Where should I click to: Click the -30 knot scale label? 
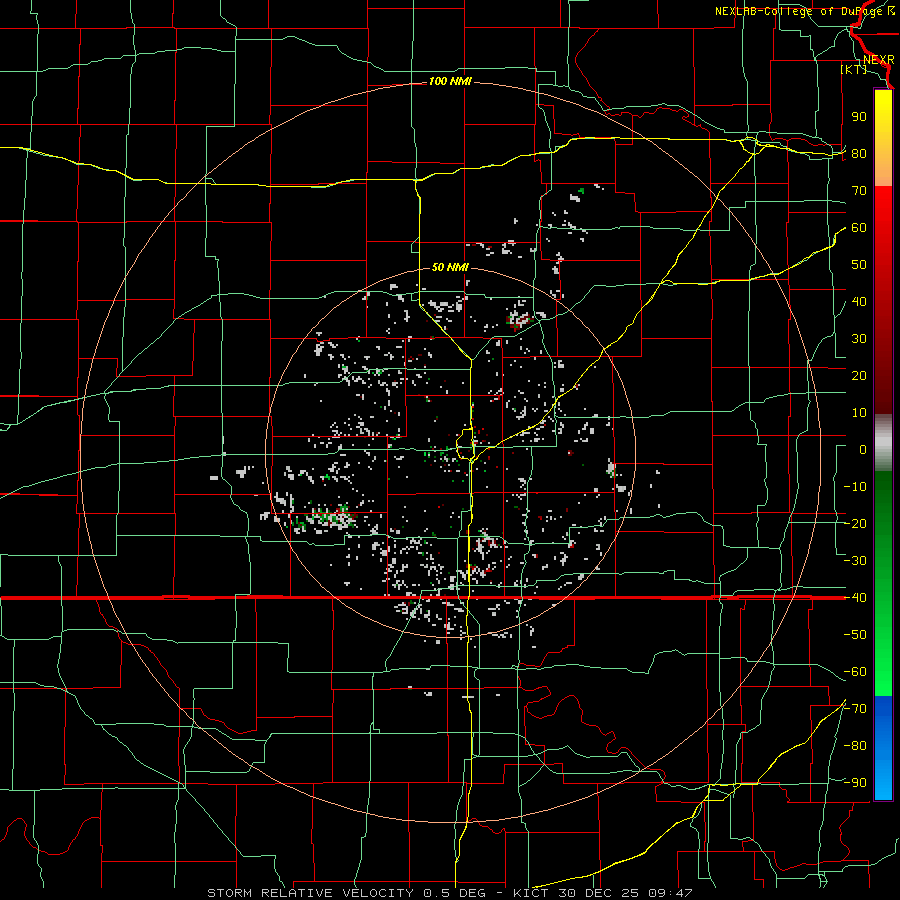coord(855,561)
